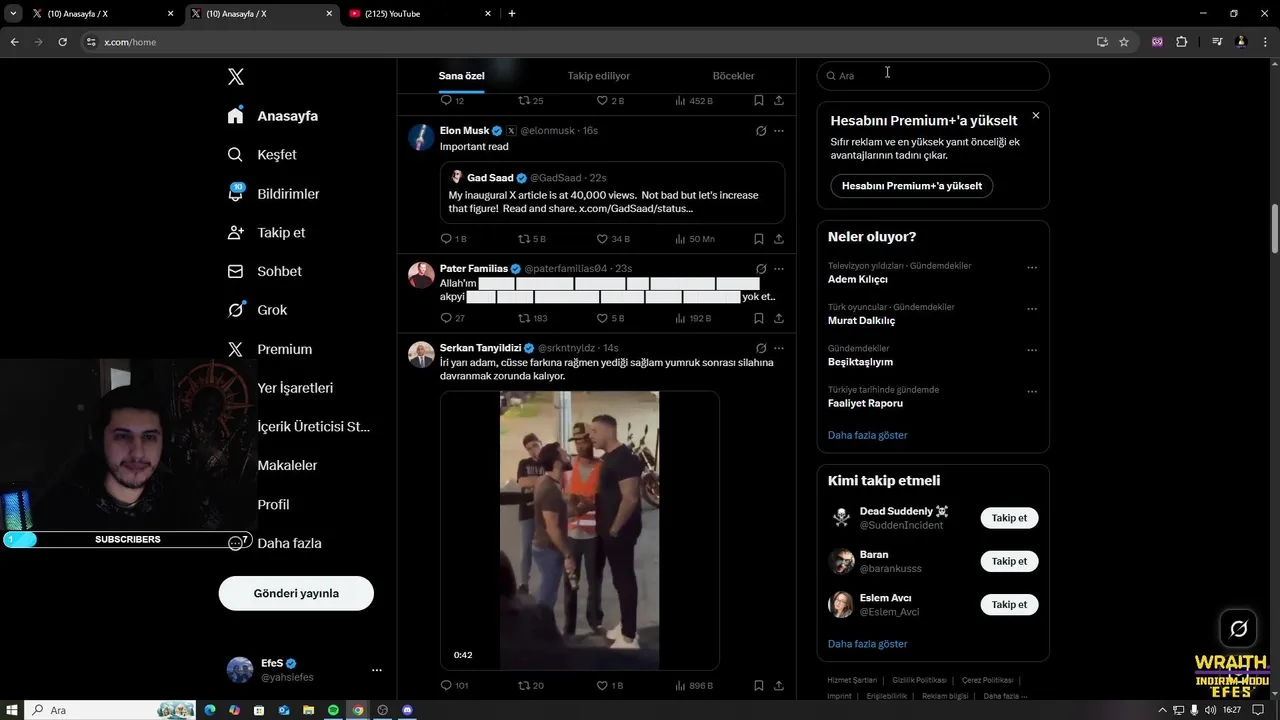
Task: Like Serkan Tanyildizi post
Action: (610, 685)
